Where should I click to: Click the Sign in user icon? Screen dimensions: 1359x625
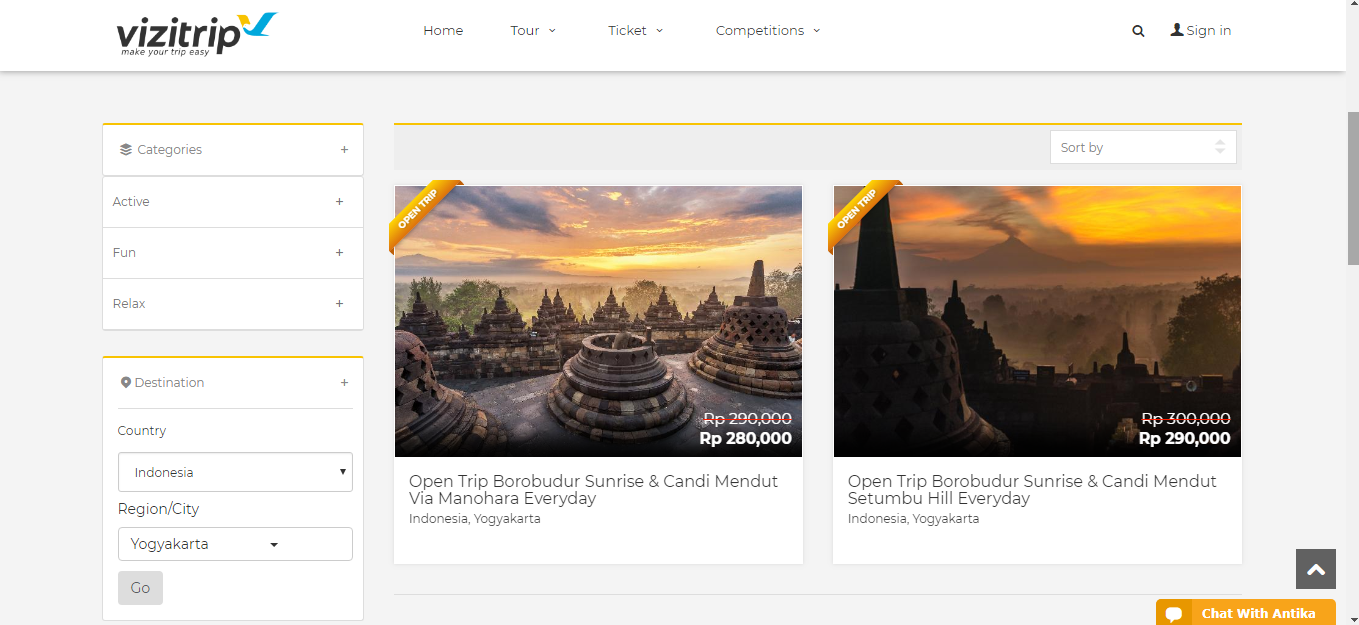tap(1177, 30)
